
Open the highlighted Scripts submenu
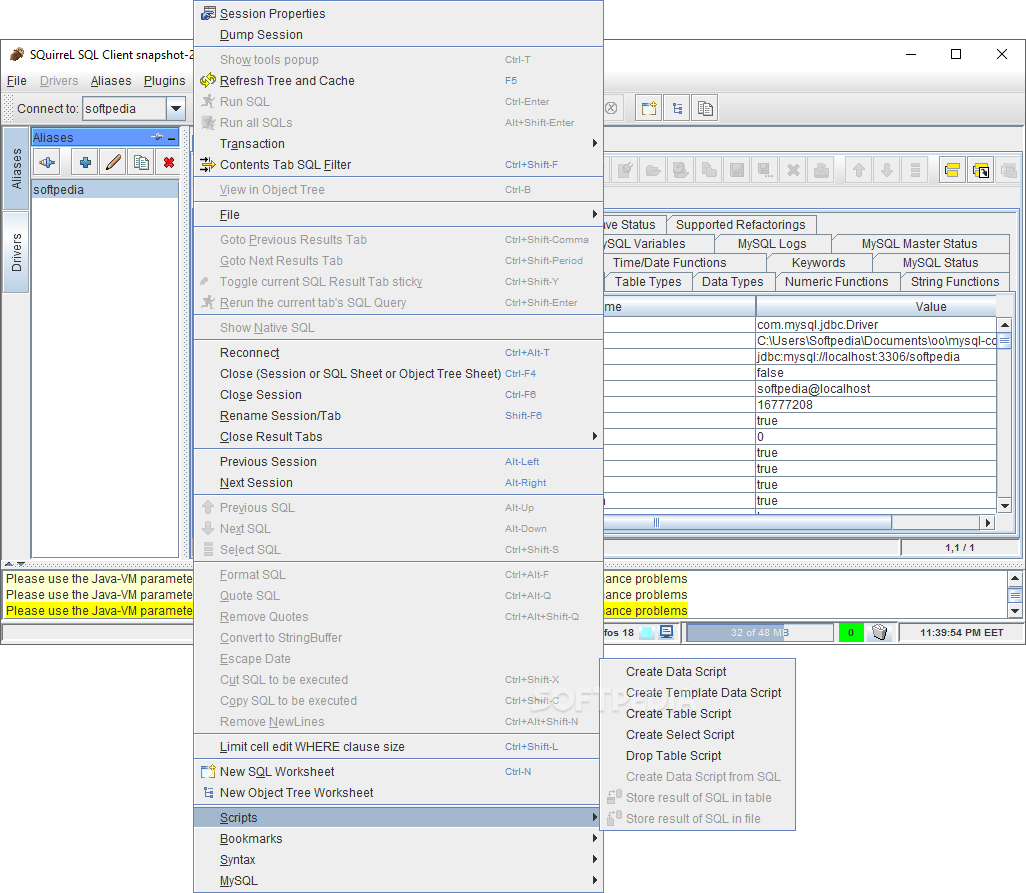coord(398,817)
